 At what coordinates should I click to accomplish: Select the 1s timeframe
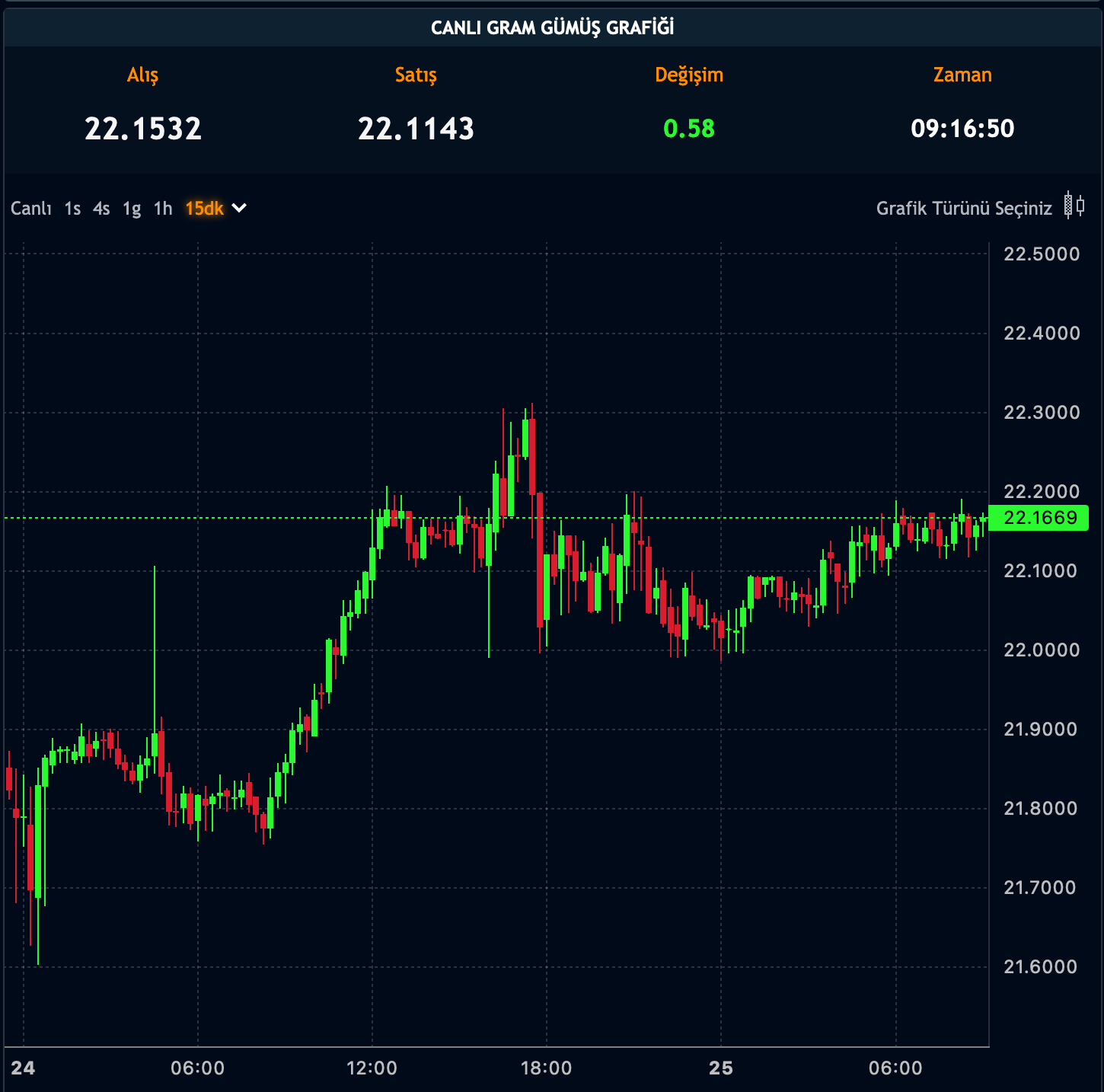tap(72, 209)
